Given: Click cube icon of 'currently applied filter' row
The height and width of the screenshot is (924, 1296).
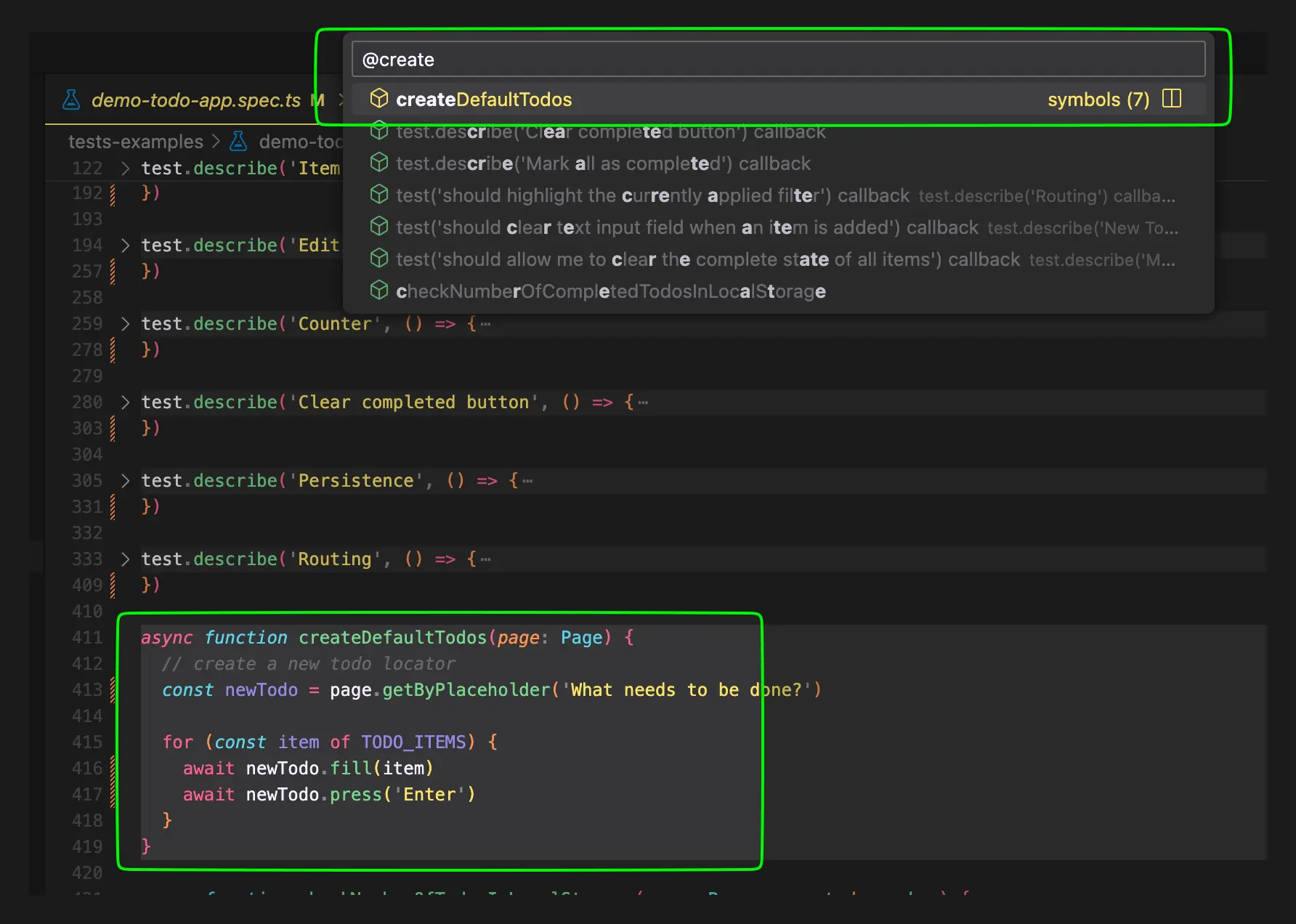Looking at the screenshot, I should tap(379, 195).
